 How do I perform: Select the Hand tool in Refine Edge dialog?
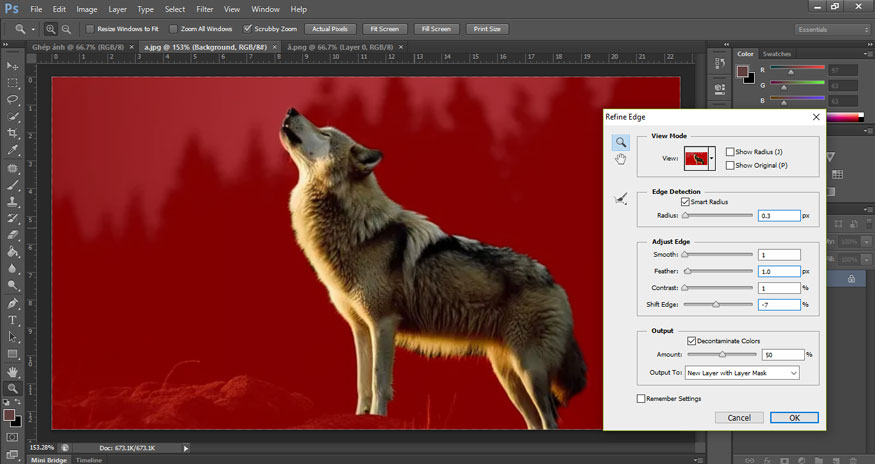click(620, 160)
